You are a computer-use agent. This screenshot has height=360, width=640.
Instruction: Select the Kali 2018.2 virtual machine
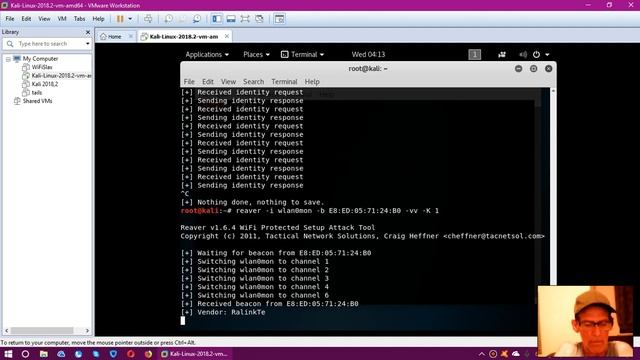pyautogui.click(x=44, y=84)
